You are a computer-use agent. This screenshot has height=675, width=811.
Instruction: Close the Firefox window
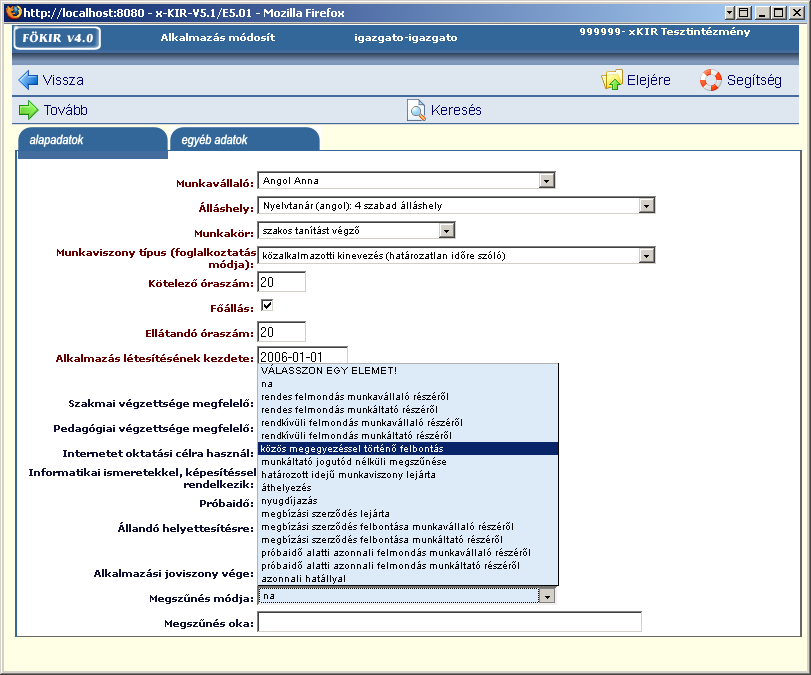pos(797,12)
